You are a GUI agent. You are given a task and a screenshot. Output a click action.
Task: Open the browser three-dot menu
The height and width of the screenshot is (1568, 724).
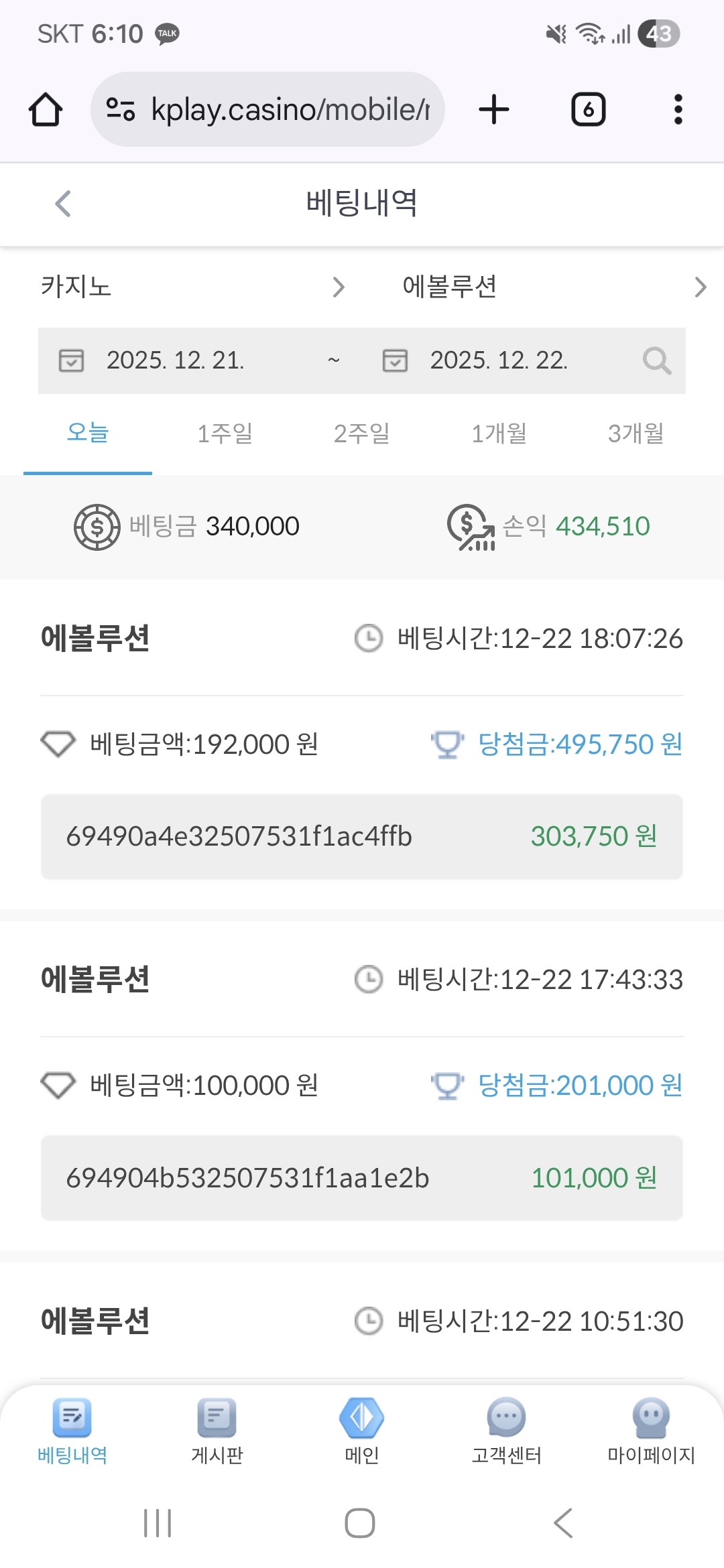pyautogui.click(x=678, y=110)
